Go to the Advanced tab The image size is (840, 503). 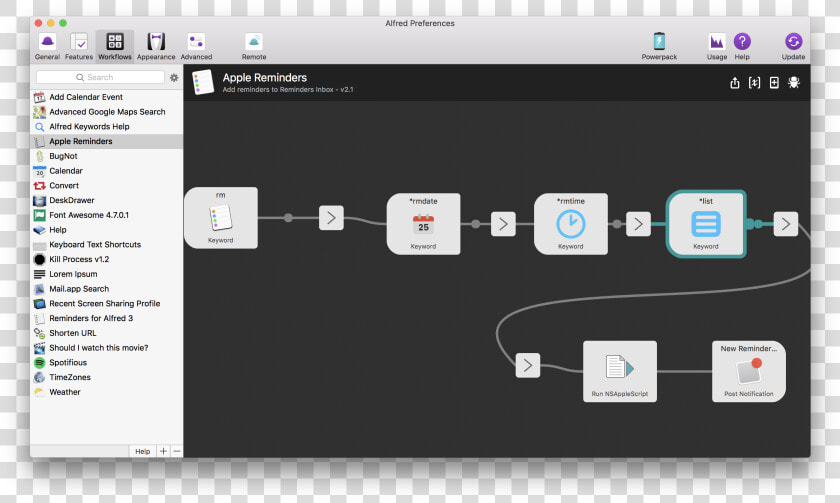(196, 46)
